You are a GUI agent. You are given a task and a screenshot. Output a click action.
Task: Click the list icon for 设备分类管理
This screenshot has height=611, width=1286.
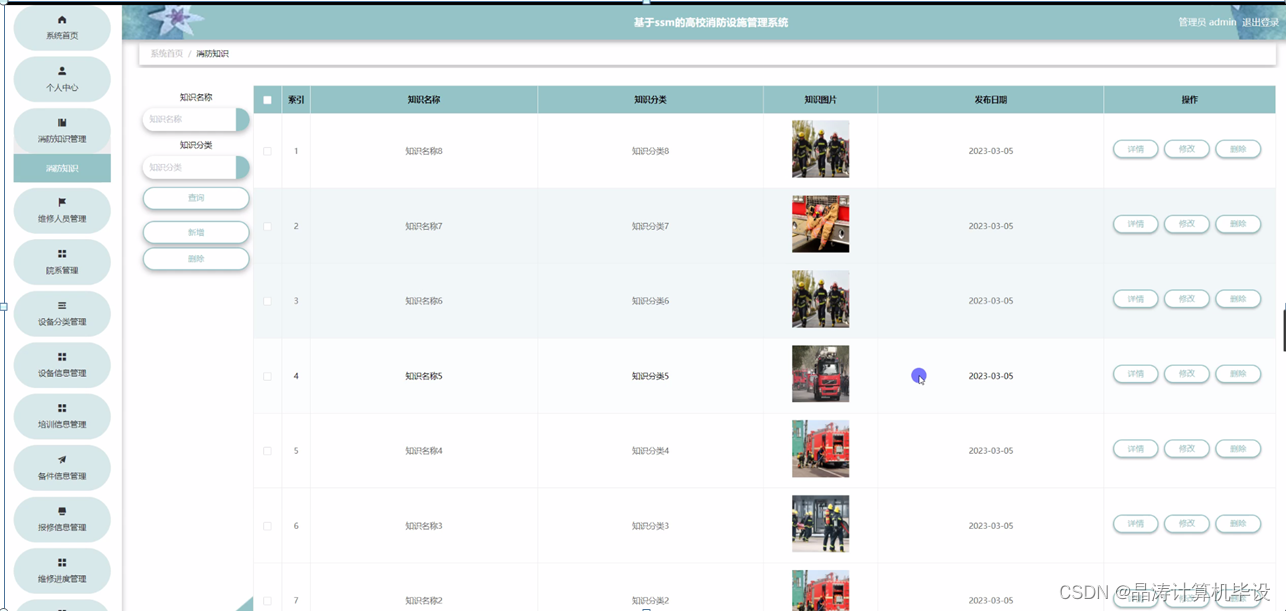62,305
